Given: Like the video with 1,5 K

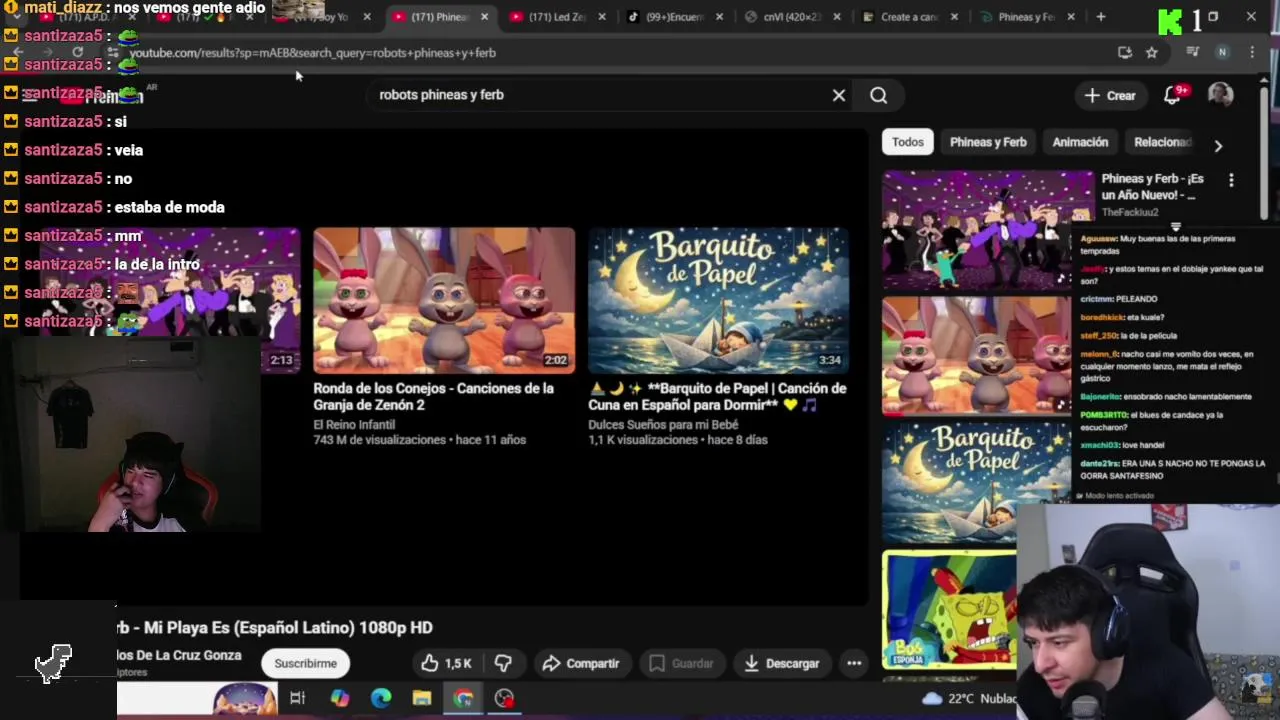Looking at the screenshot, I should [446, 663].
